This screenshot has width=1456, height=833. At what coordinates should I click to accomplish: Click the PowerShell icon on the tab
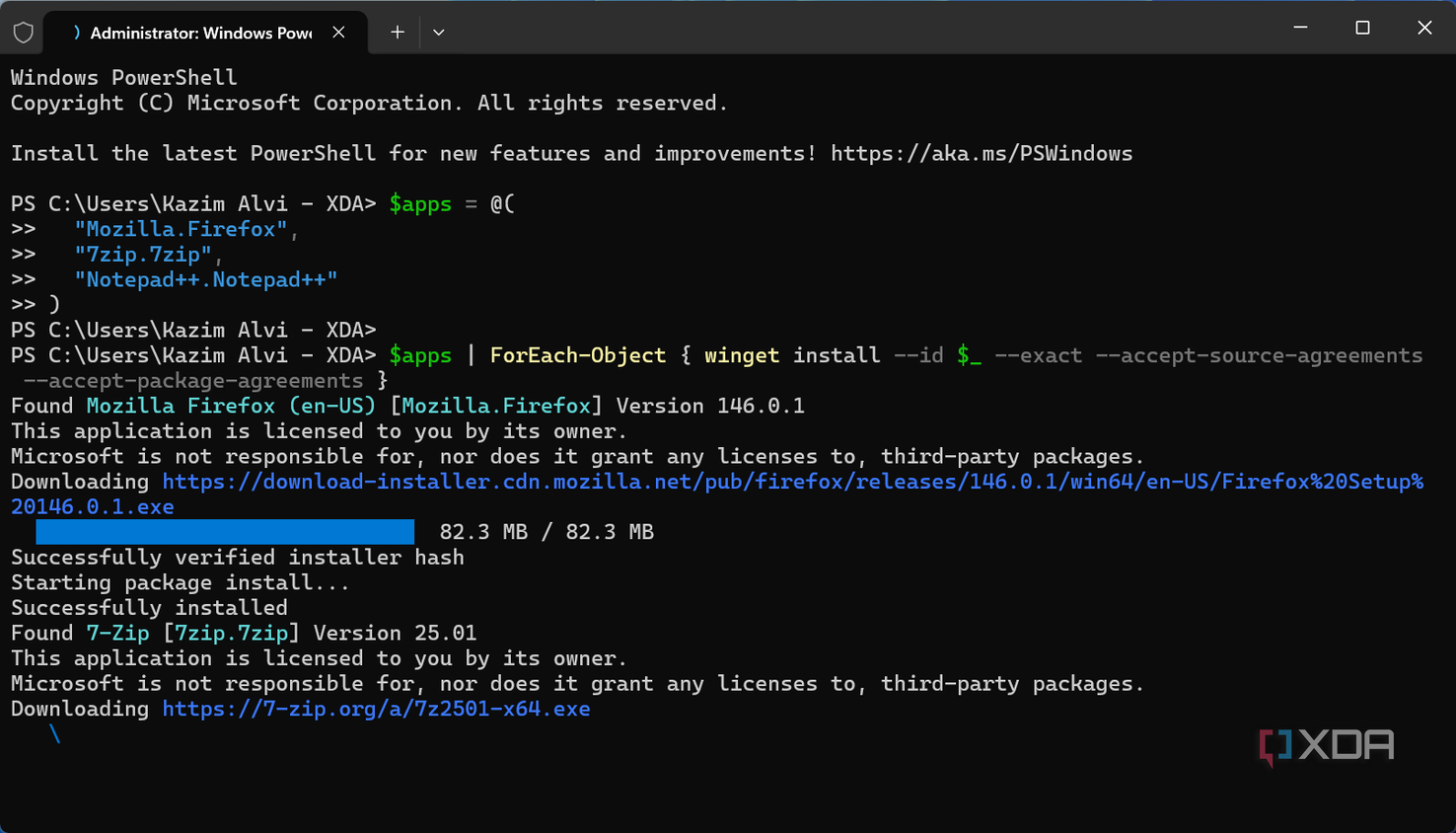(x=76, y=33)
